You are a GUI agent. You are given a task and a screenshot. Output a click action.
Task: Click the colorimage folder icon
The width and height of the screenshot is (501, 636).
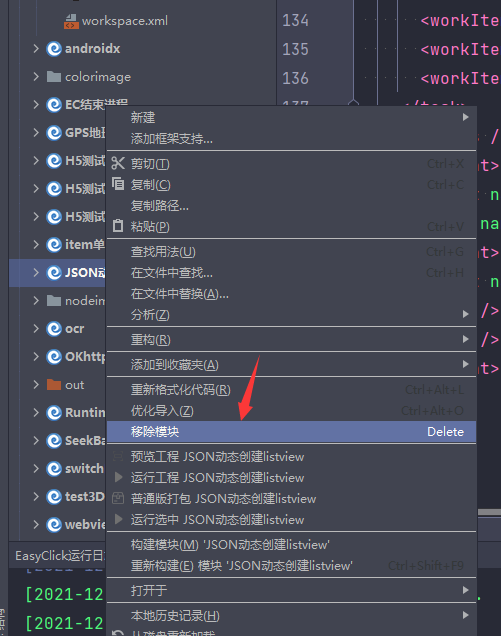click(x=54, y=77)
